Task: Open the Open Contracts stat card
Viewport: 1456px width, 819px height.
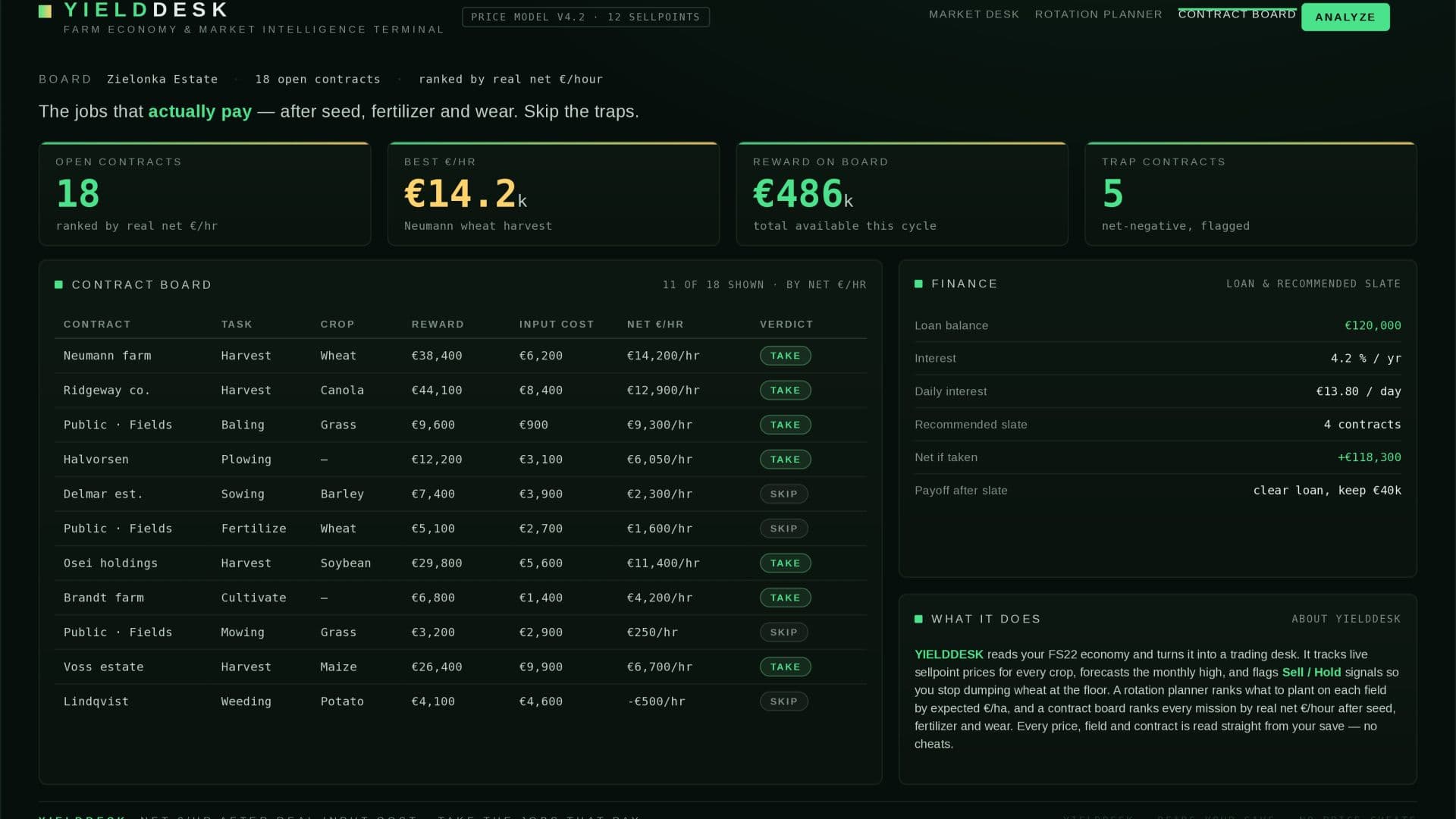Action: 205,193
